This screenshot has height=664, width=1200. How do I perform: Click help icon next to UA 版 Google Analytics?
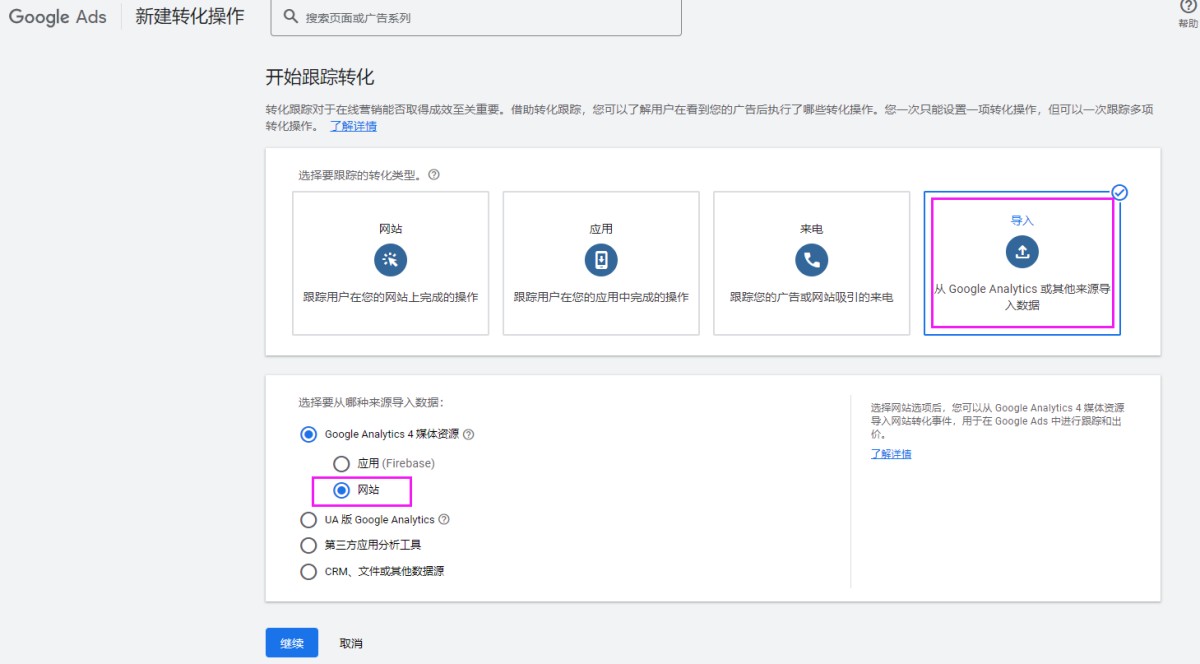[444, 520]
